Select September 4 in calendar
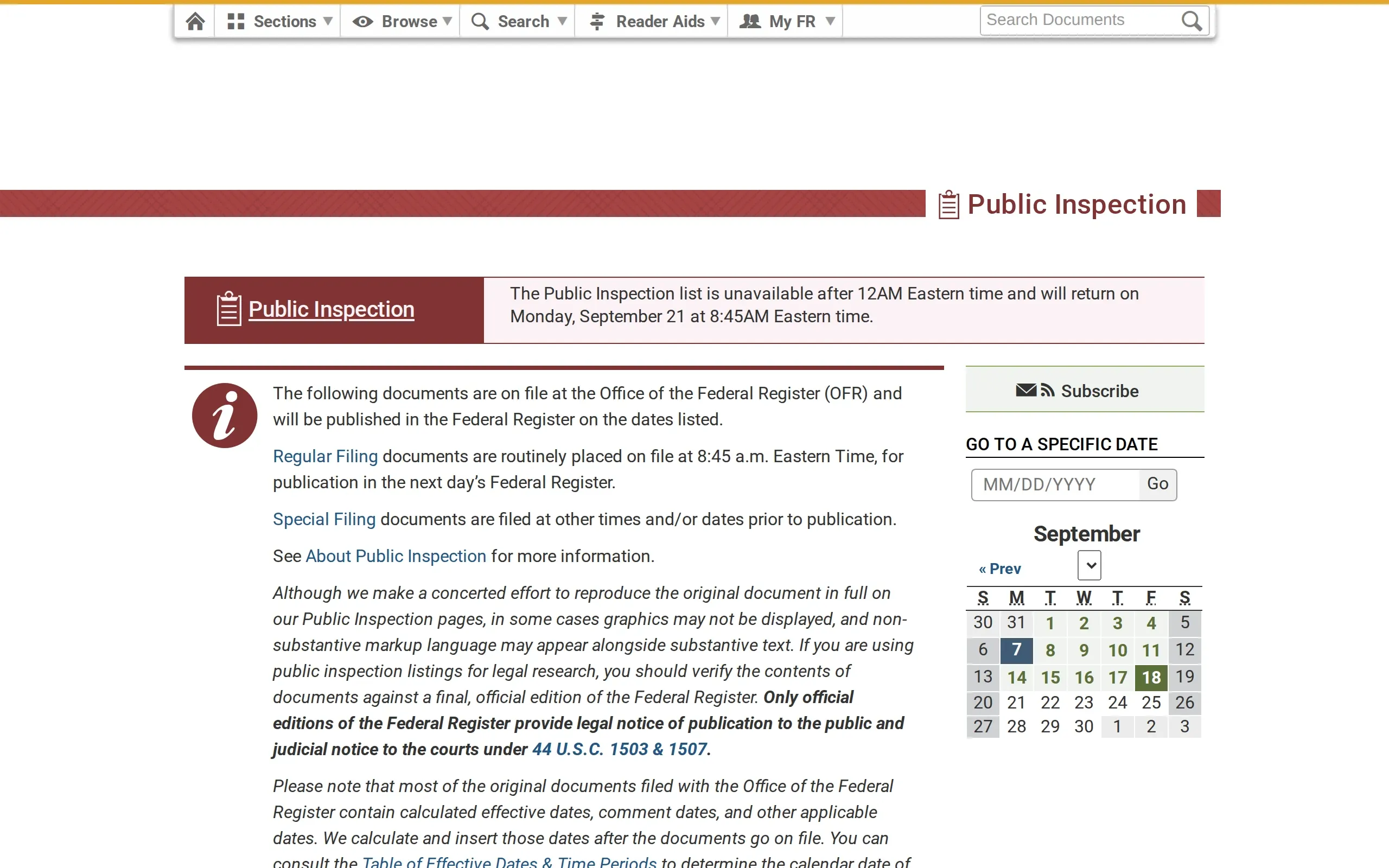1389x868 pixels. tap(1151, 623)
